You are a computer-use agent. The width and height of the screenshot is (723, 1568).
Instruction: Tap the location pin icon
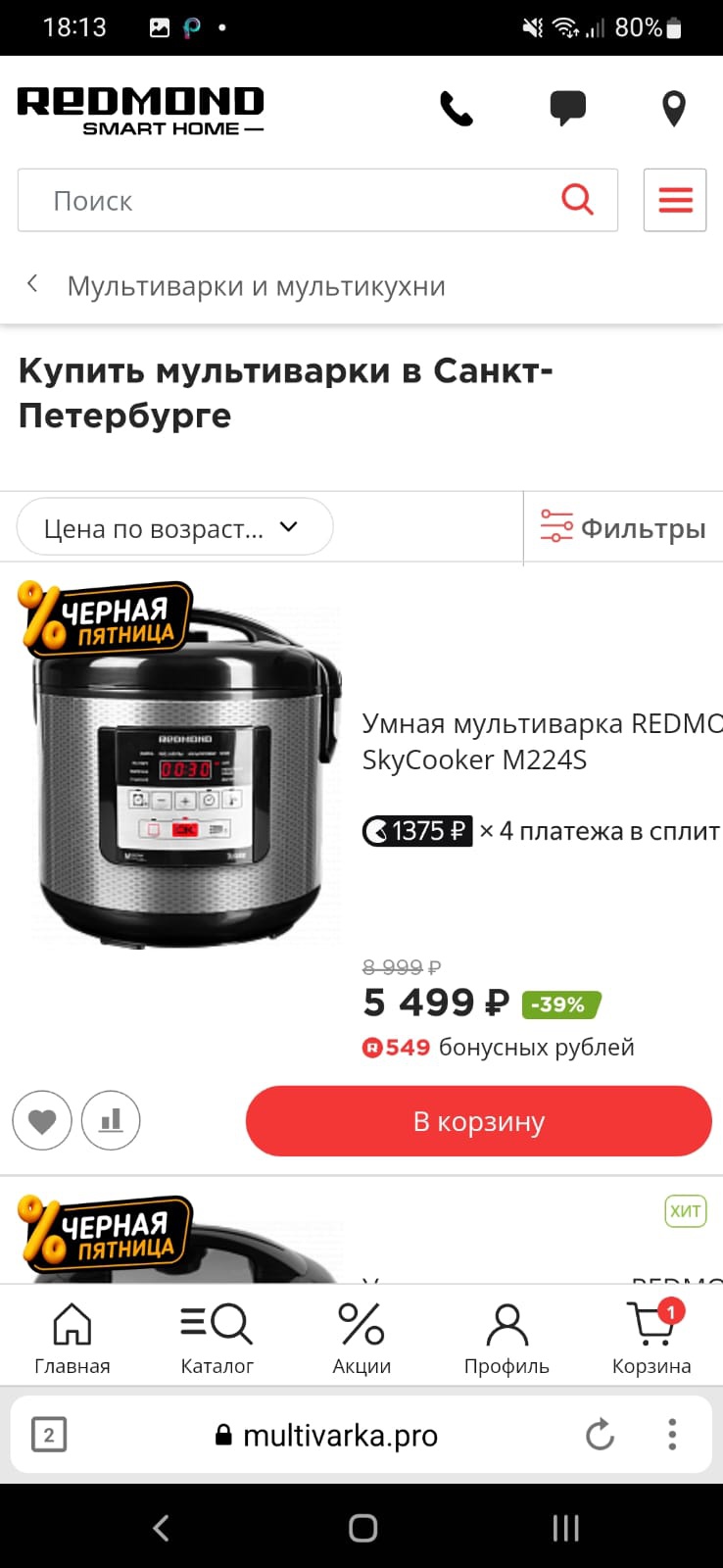(x=674, y=109)
